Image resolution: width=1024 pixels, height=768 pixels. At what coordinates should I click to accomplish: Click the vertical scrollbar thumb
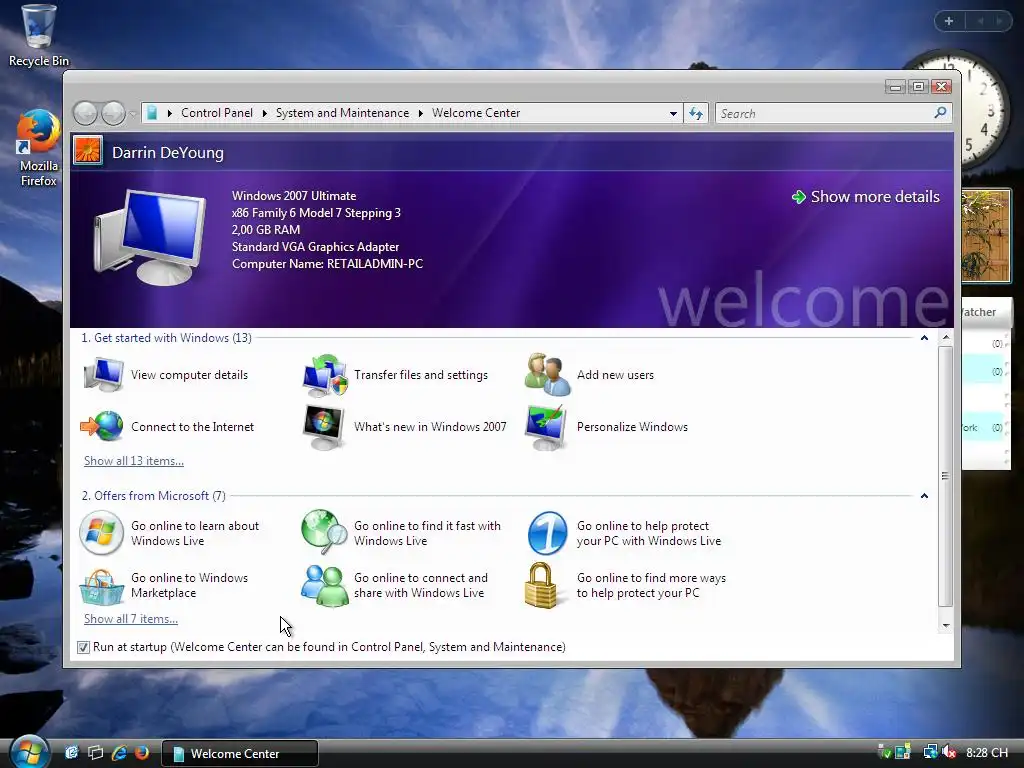(945, 476)
